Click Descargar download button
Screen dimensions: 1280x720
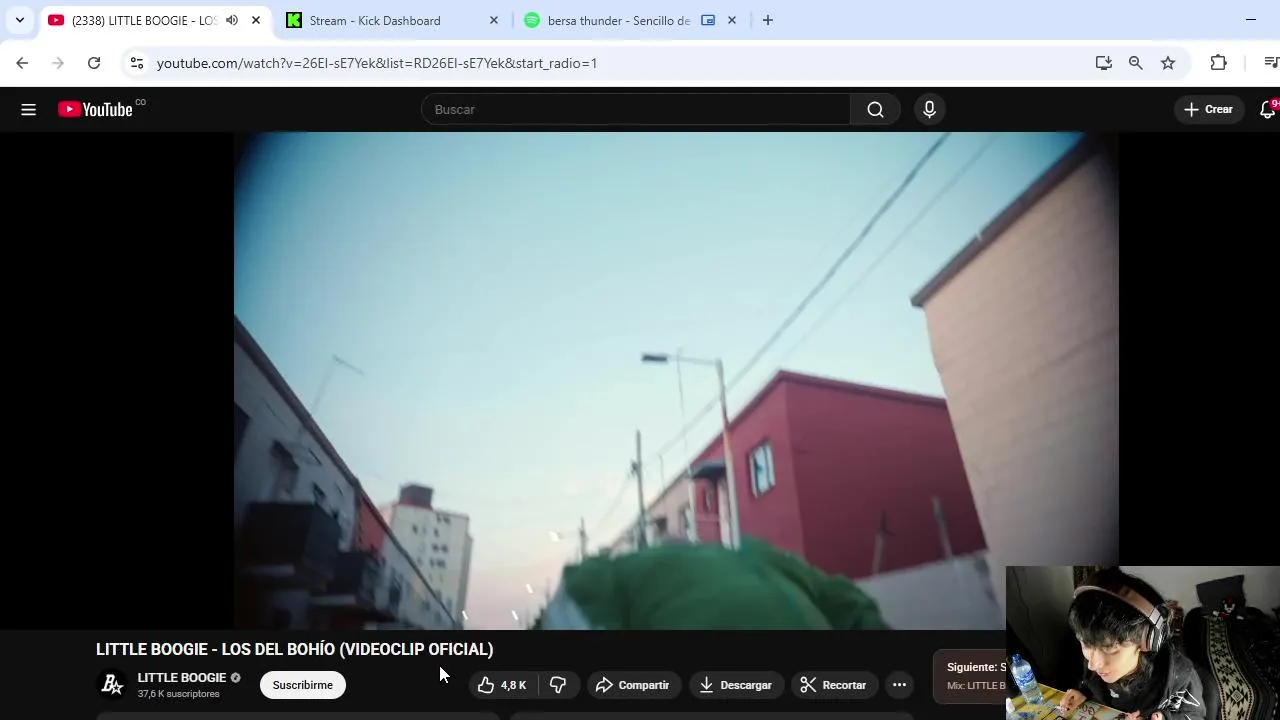tap(736, 685)
